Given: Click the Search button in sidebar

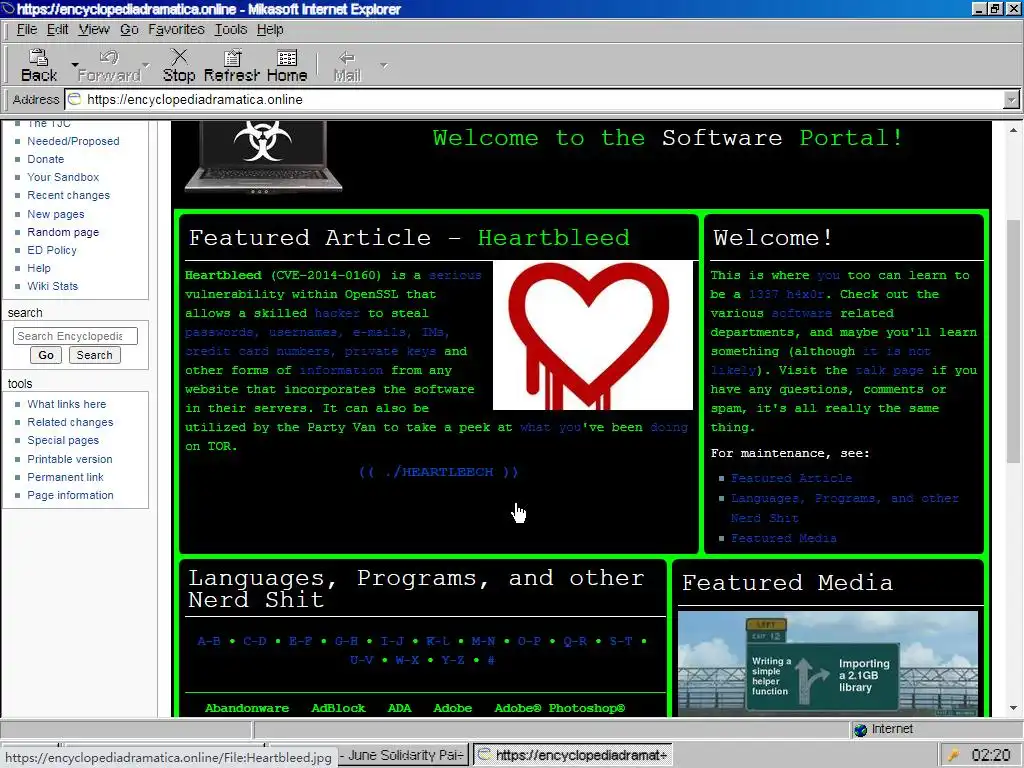Looking at the screenshot, I should (x=95, y=355).
